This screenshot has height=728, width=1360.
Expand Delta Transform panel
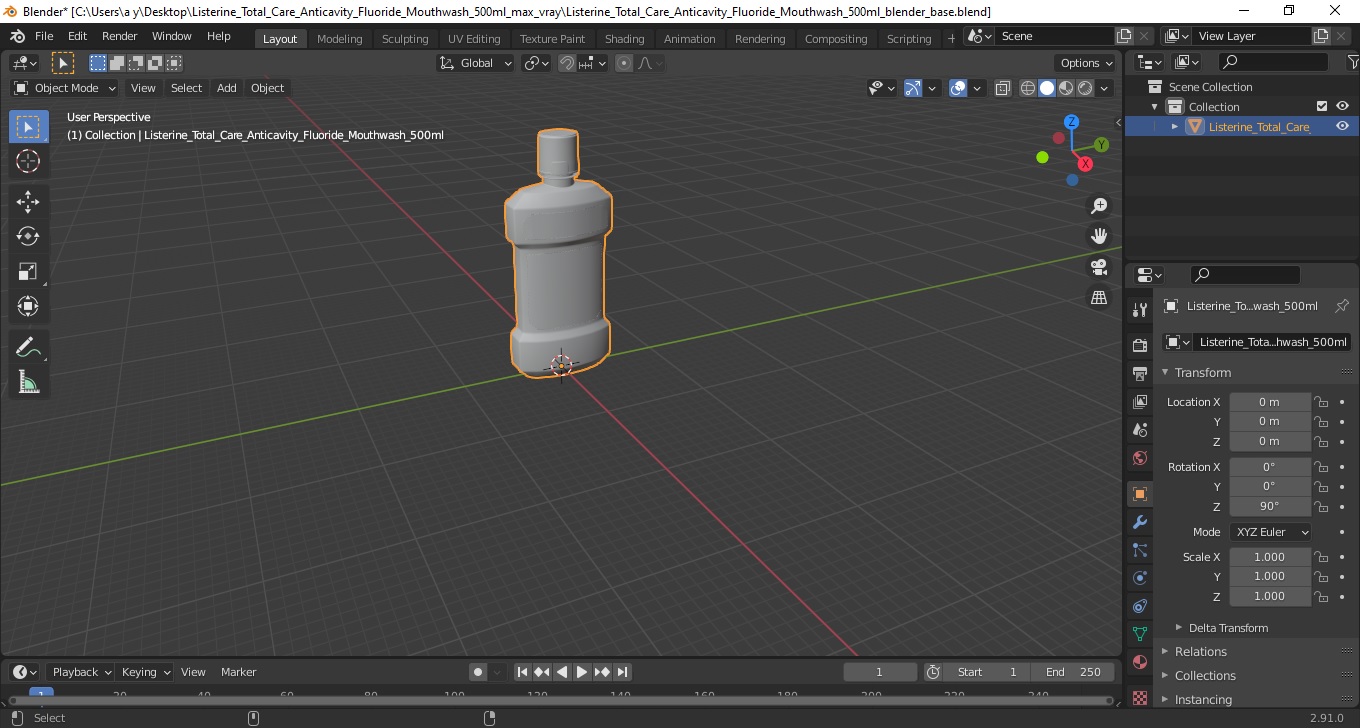(1228, 628)
